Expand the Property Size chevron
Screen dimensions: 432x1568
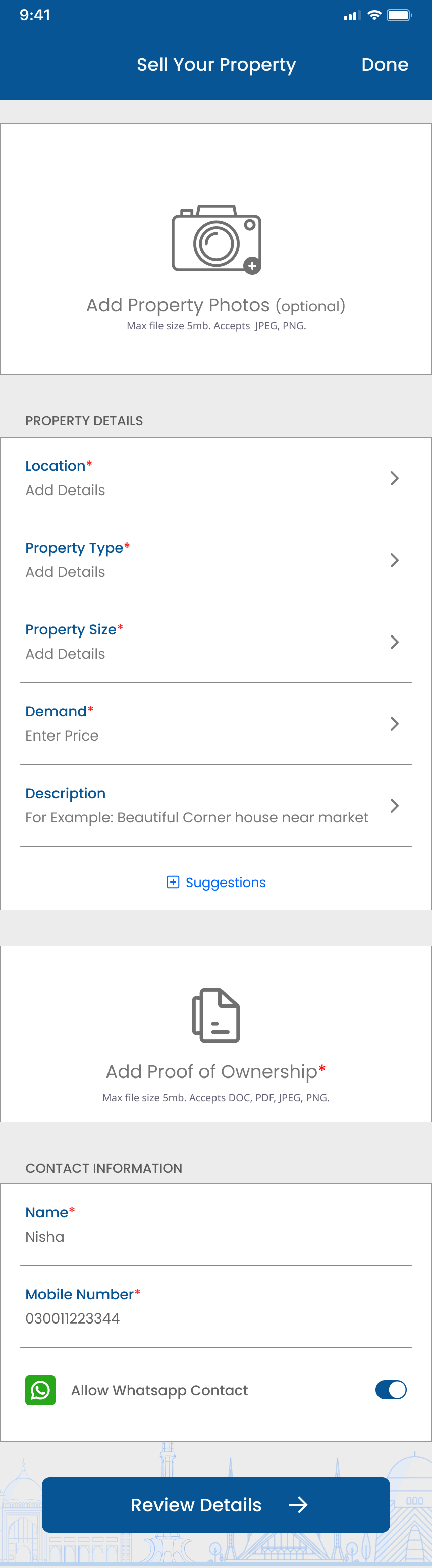(394, 642)
